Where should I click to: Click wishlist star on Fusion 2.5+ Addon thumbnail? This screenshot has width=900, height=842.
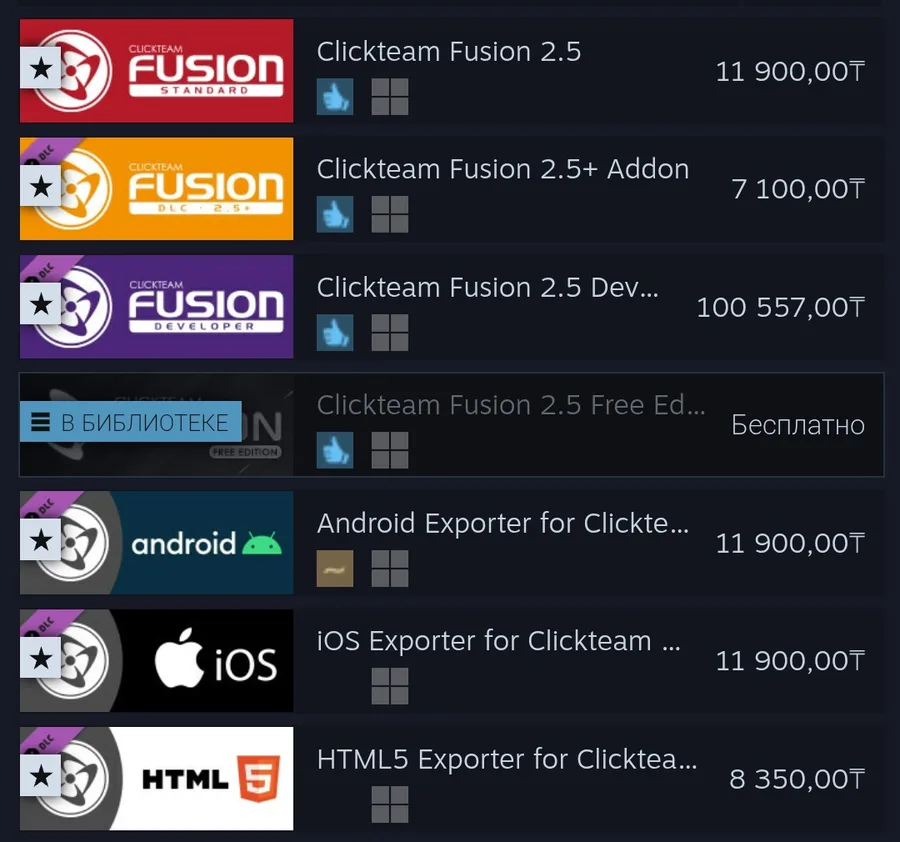[40, 186]
